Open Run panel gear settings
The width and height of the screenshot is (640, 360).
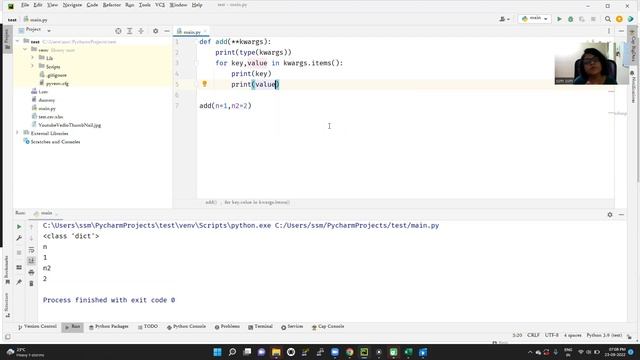pyautogui.click(x=610, y=215)
